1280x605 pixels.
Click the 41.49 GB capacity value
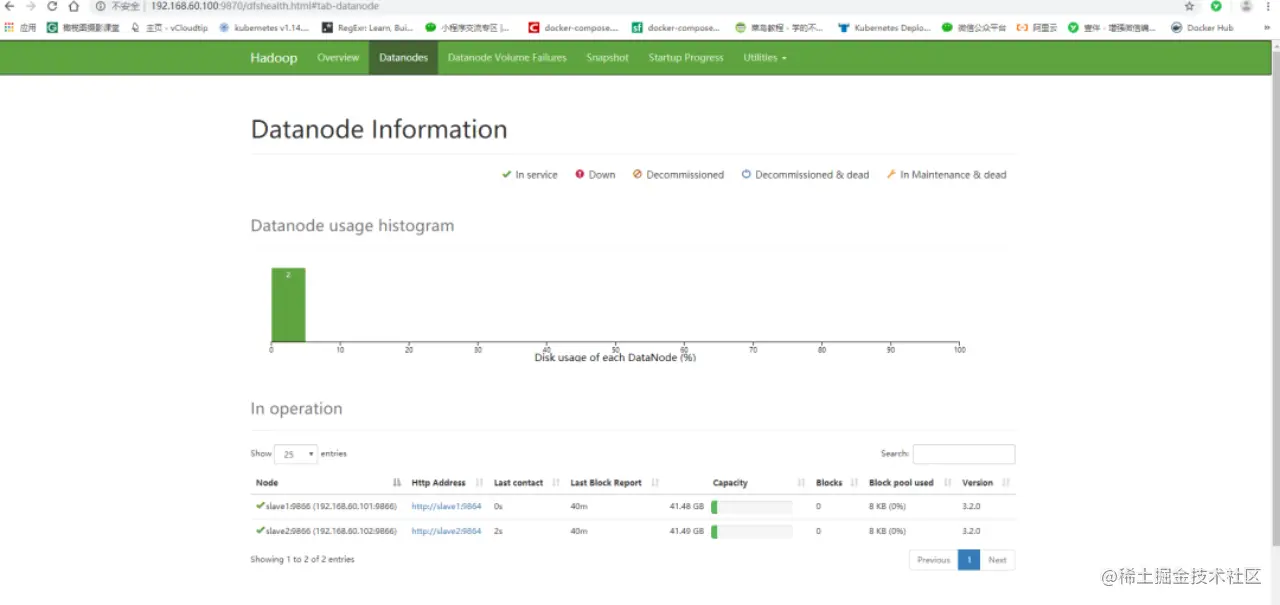(x=686, y=532)
